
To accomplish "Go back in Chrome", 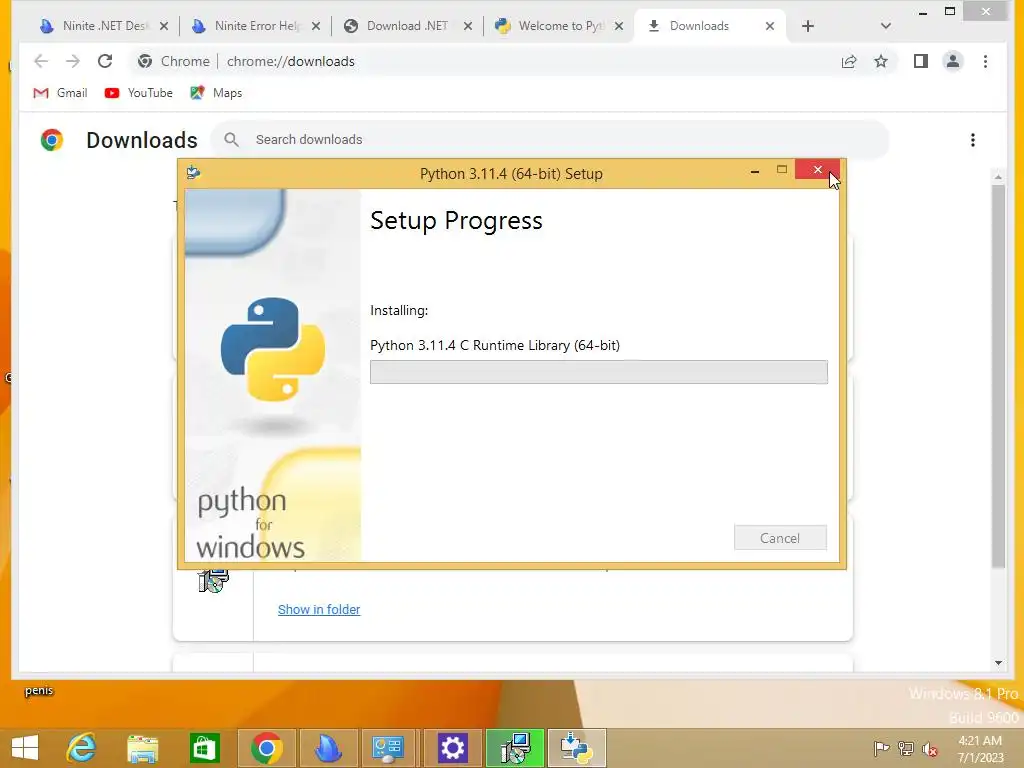I will pos(40,61).
